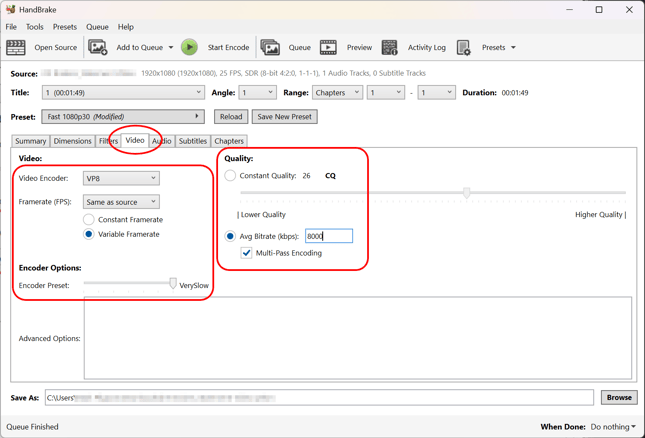Click the VerySlow preset label
Screen dimensions: 645x438
(194, 285)
